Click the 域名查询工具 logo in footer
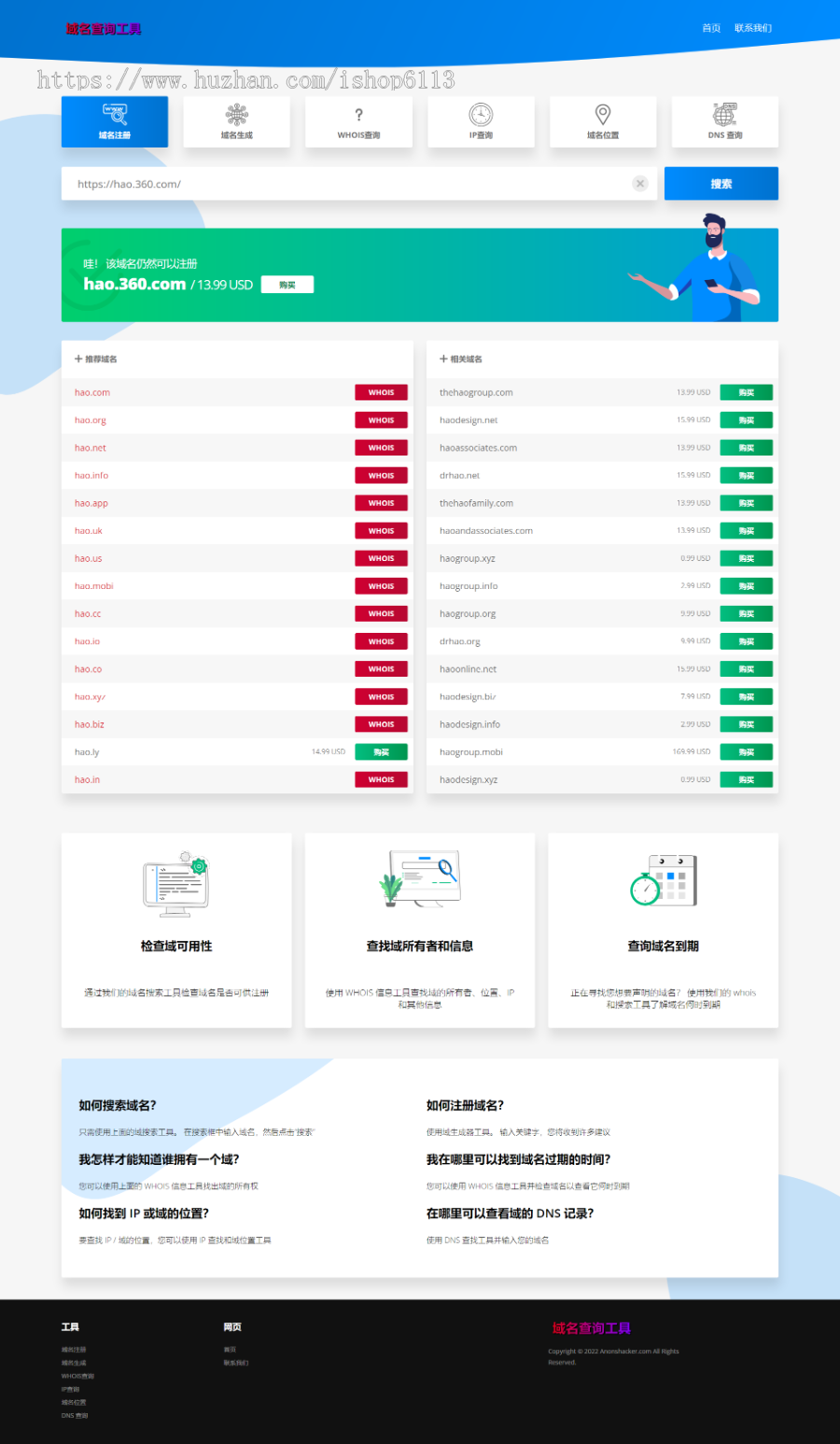The height and width of the screenshot is (1444, 840). point(592,1328)
